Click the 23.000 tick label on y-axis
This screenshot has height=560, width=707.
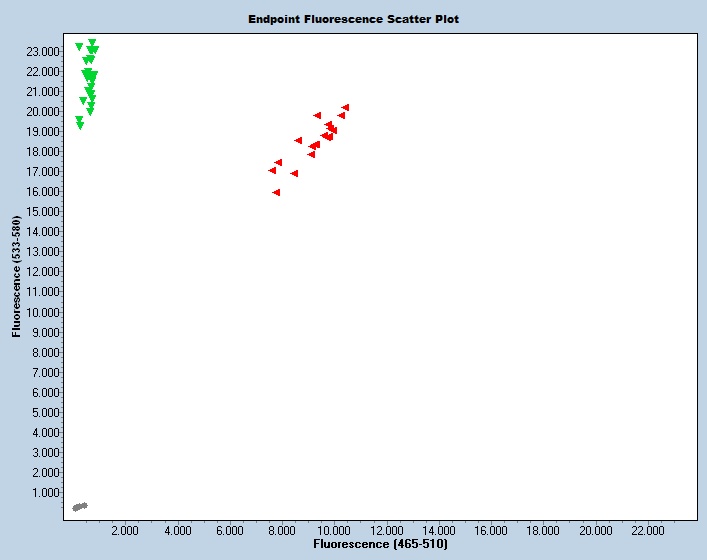(x=43, y=51)
